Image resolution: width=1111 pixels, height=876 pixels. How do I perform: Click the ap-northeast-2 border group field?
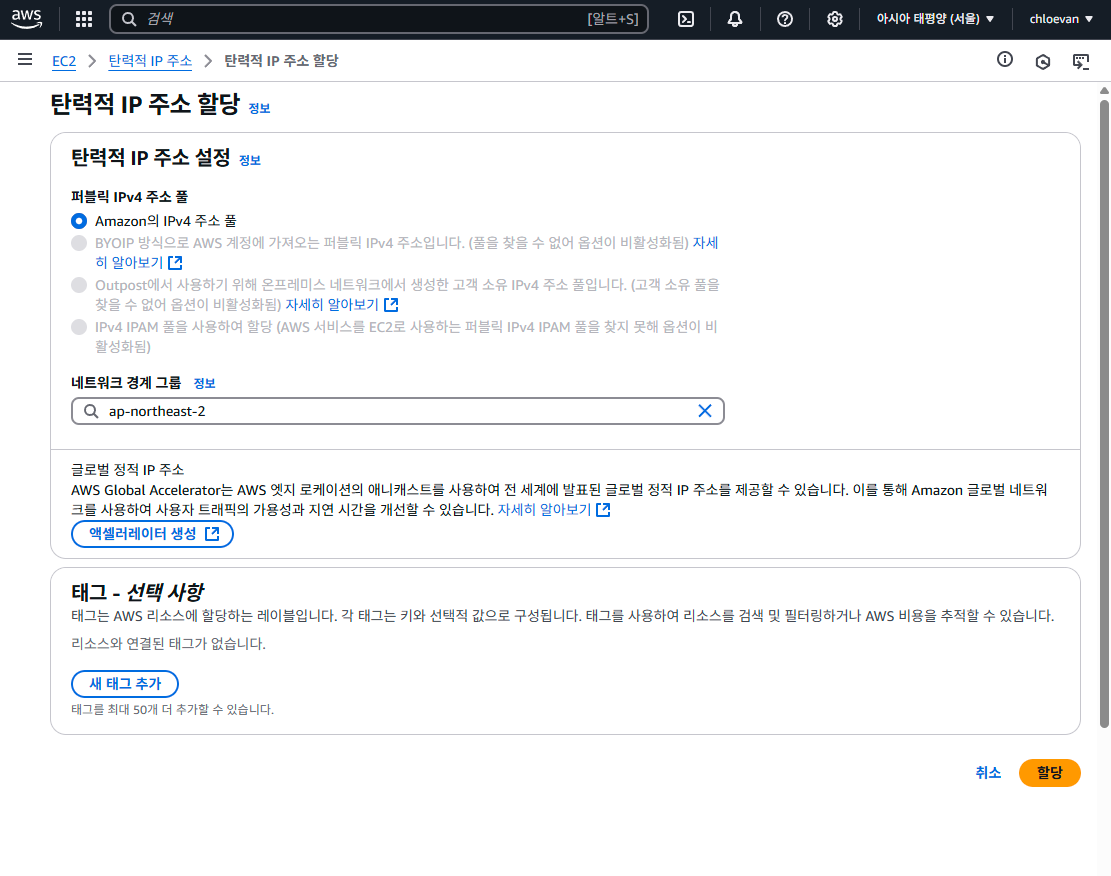pos(397,411)
